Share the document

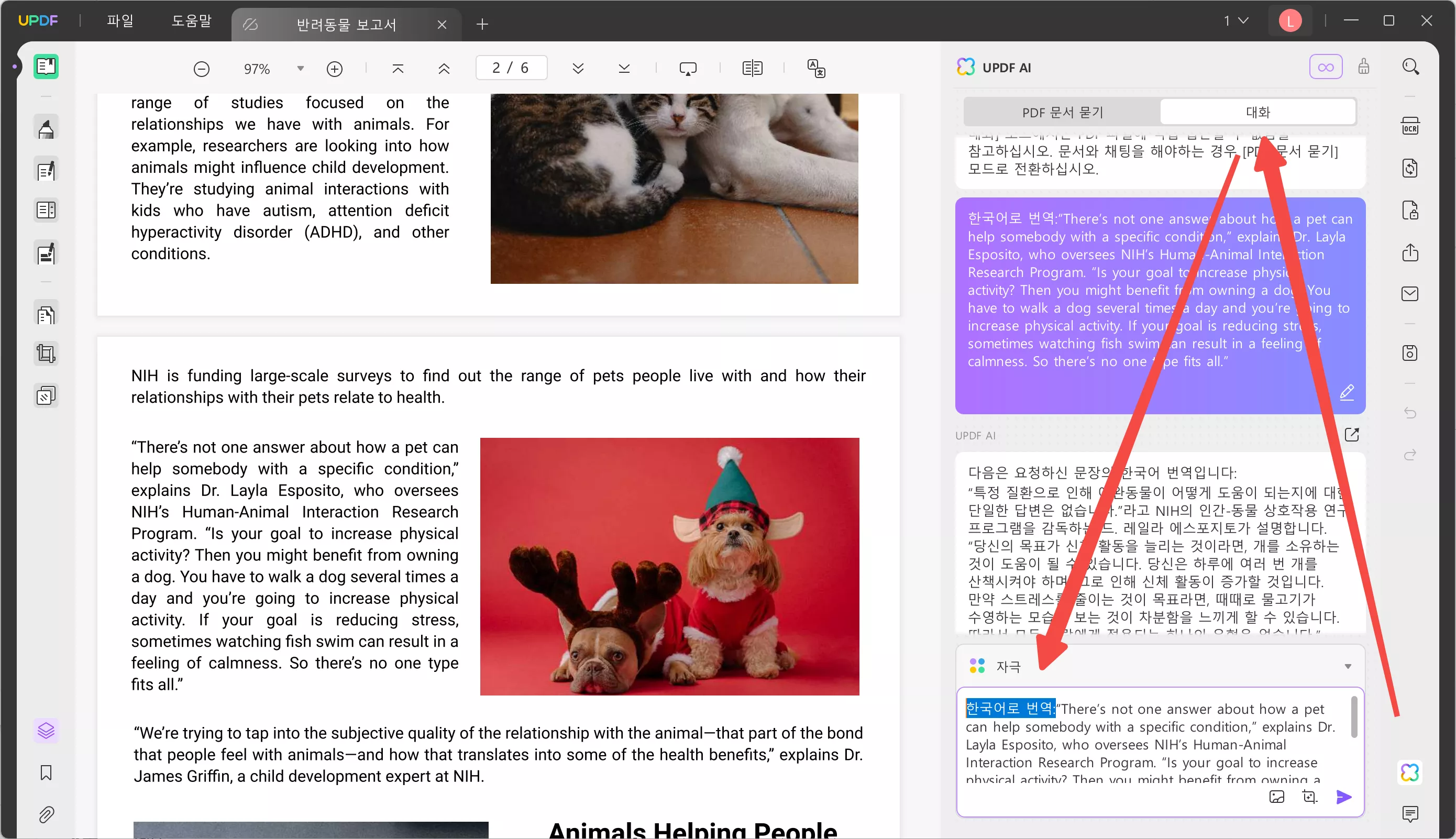point(1410,252)
